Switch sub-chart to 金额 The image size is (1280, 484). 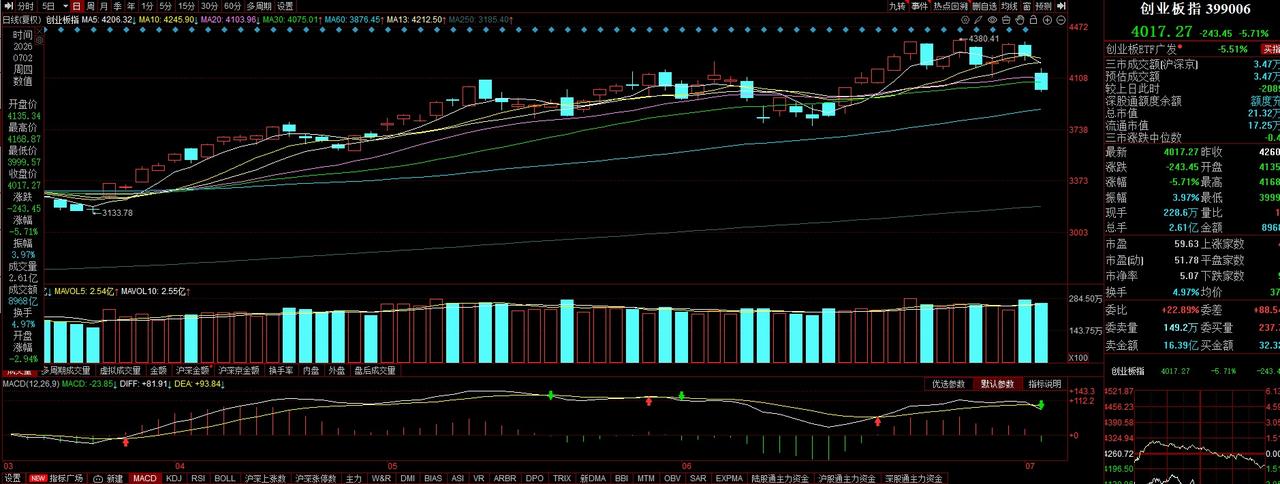coord(158,370)
